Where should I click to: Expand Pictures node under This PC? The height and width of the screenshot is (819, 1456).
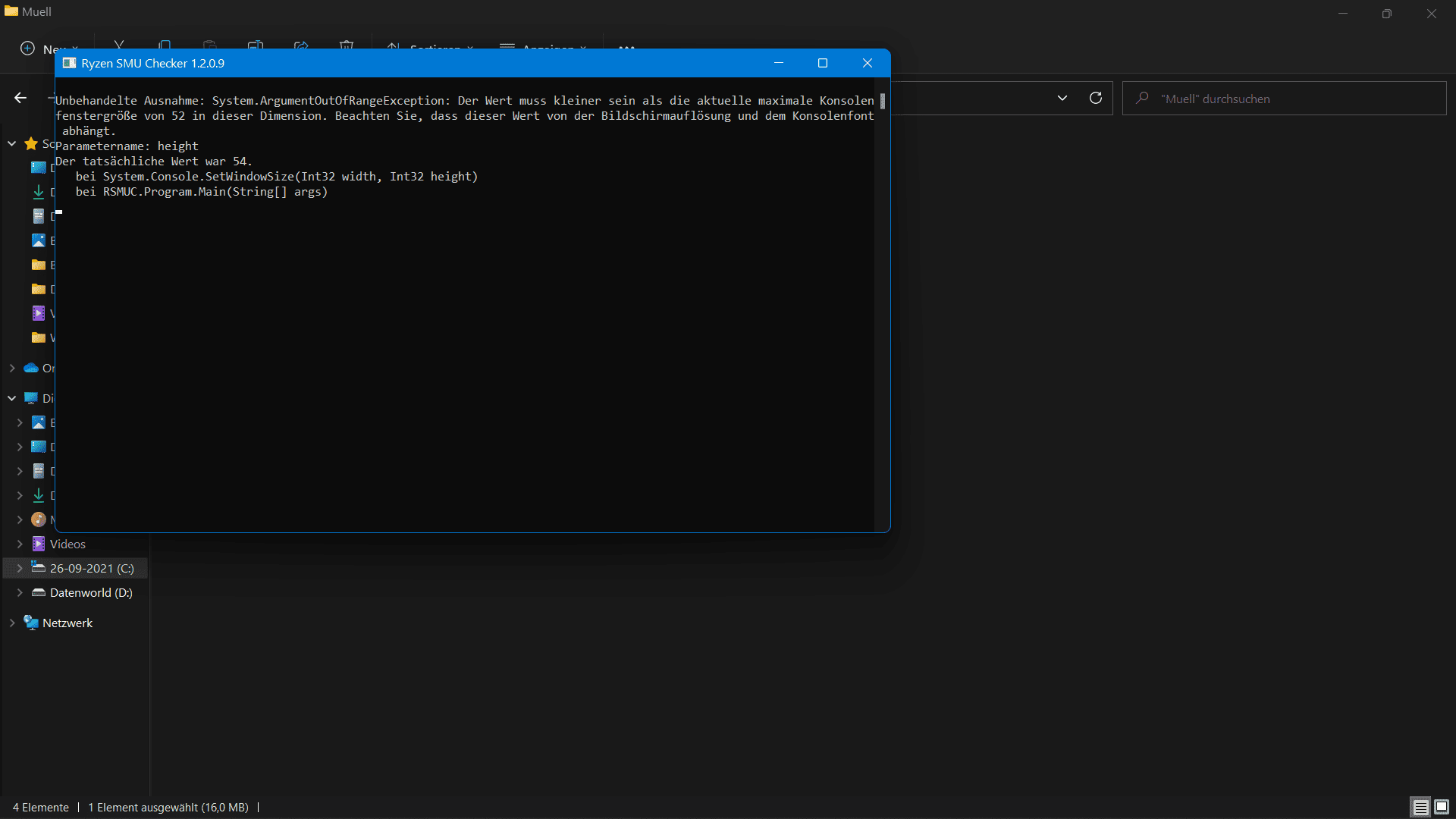click(x=20, y=422)
